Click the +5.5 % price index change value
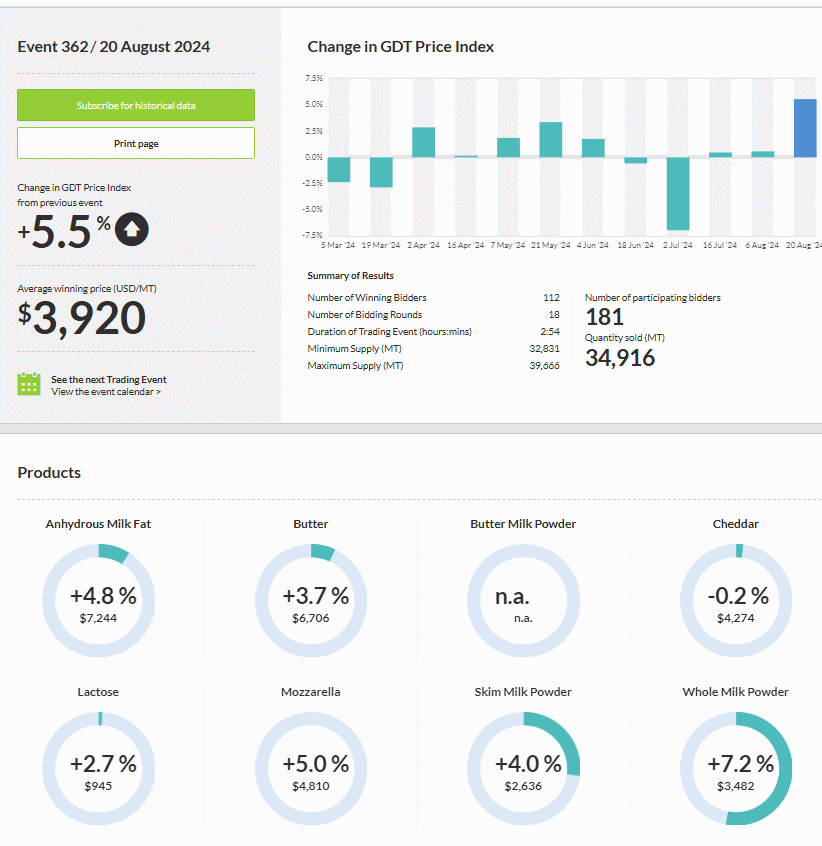The height and width of the screenshot is (846, 822). [x=64, y=231]
